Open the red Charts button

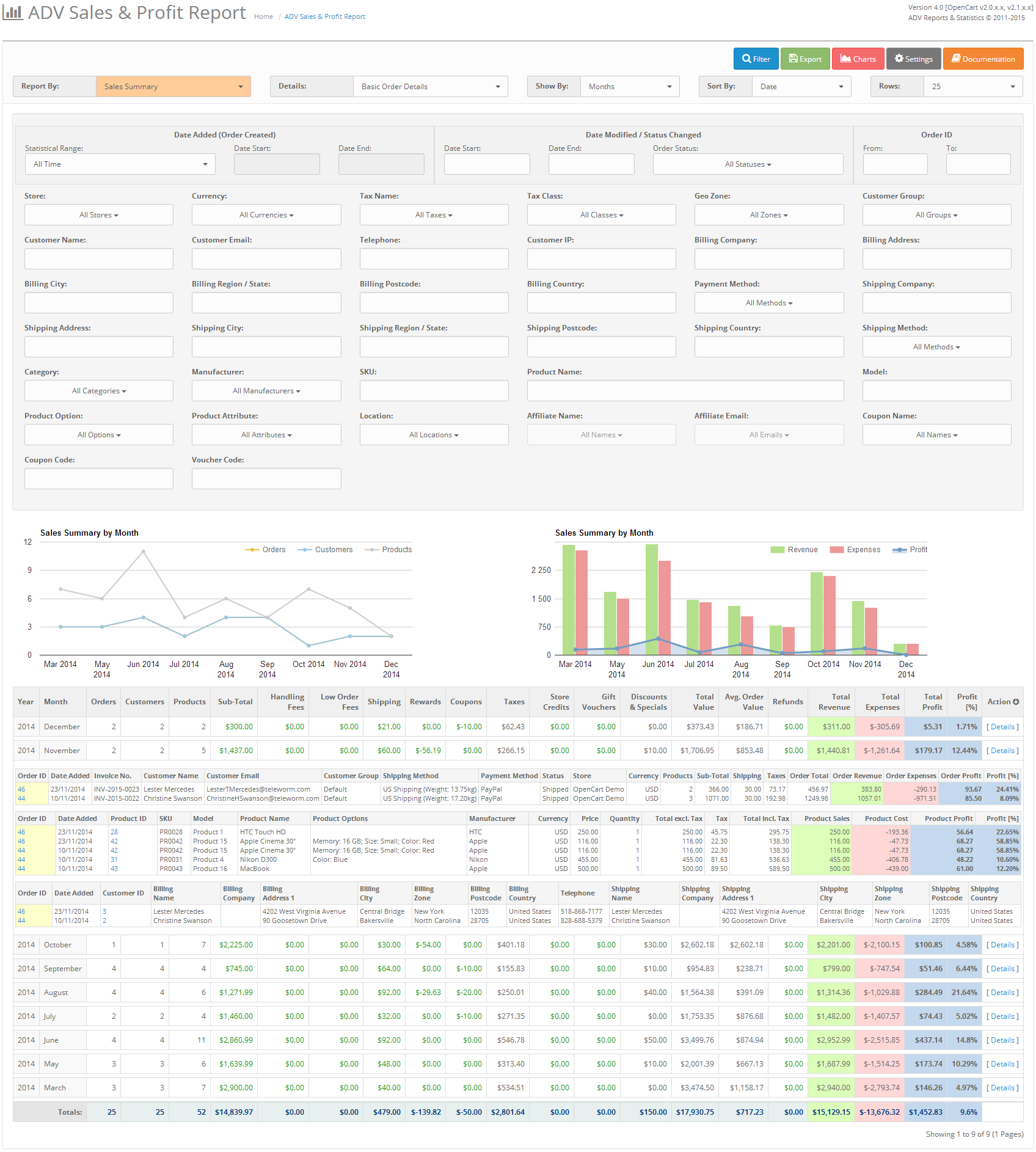(x=858, y=59)
